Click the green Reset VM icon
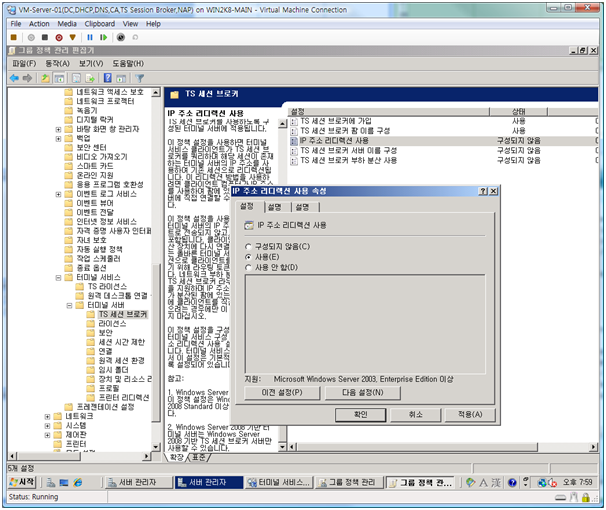606x510 pixels. [x=103, y=37]
